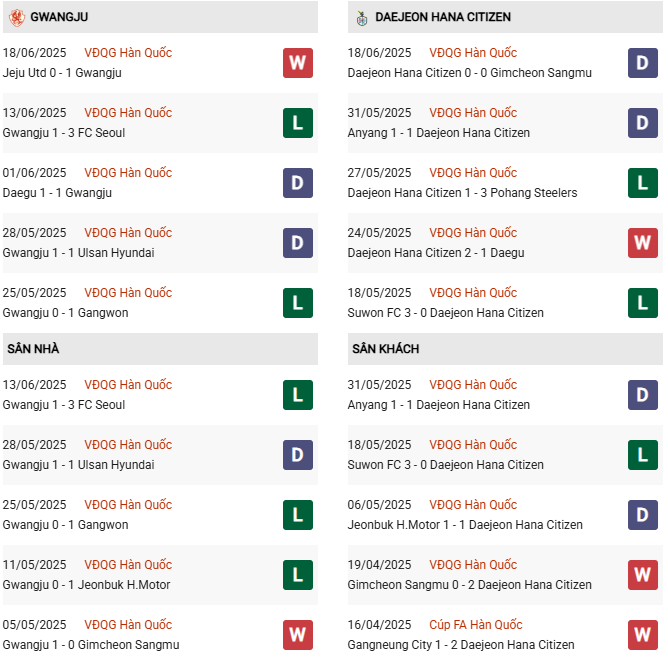Click the W badge for Daejeon 2-1 Daegu
Image resolution: width=668 pixels, height=660 pixels.
(x=642, y=243)
